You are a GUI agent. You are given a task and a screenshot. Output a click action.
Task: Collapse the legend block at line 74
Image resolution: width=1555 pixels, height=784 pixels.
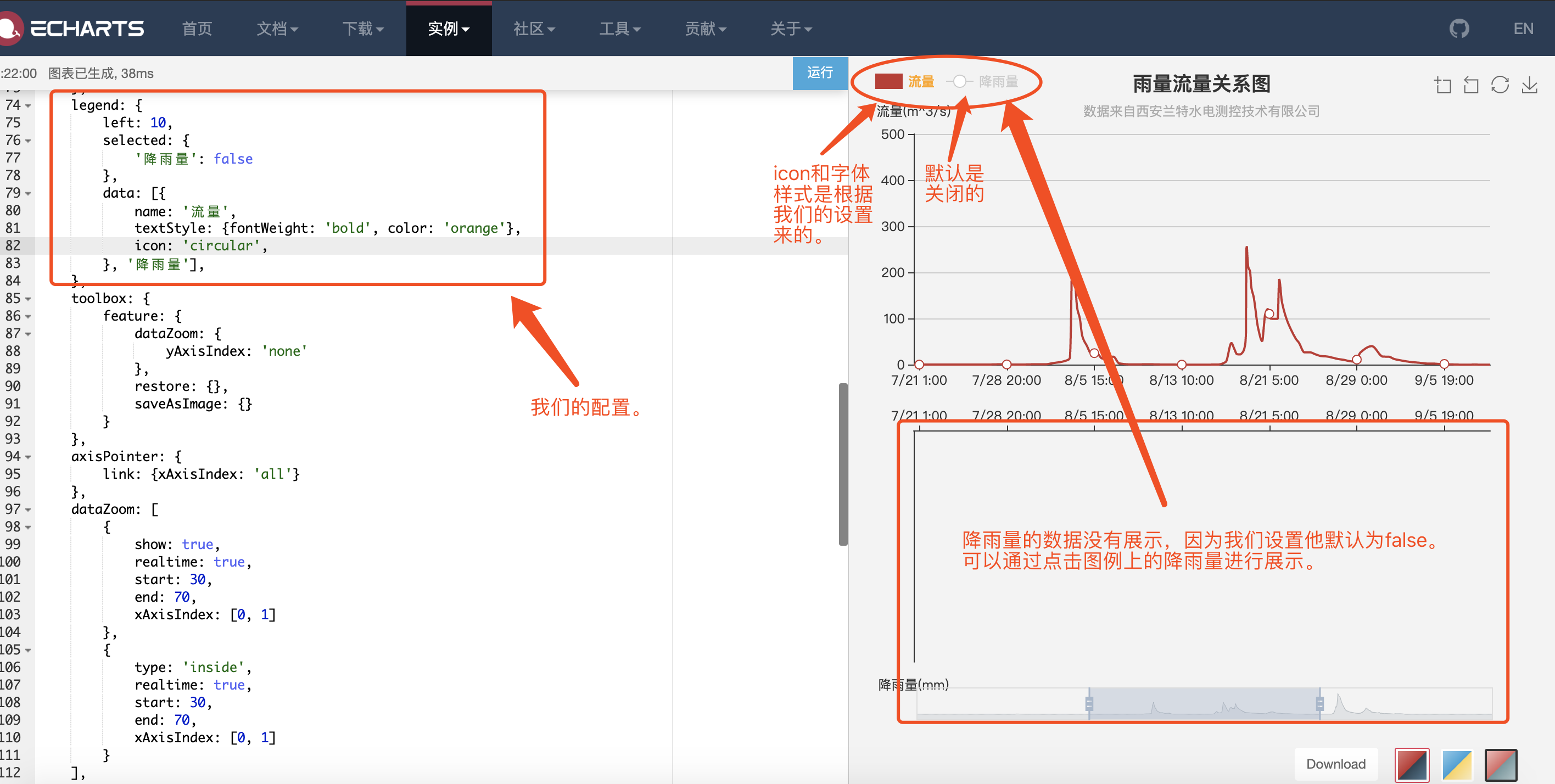tap(28, 105)
